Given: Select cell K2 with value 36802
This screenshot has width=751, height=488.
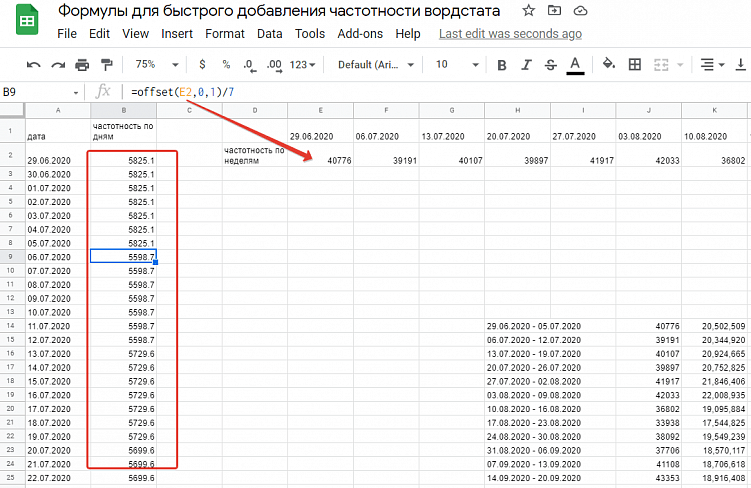Looking at the screenshot, I should tap(714, 155).
